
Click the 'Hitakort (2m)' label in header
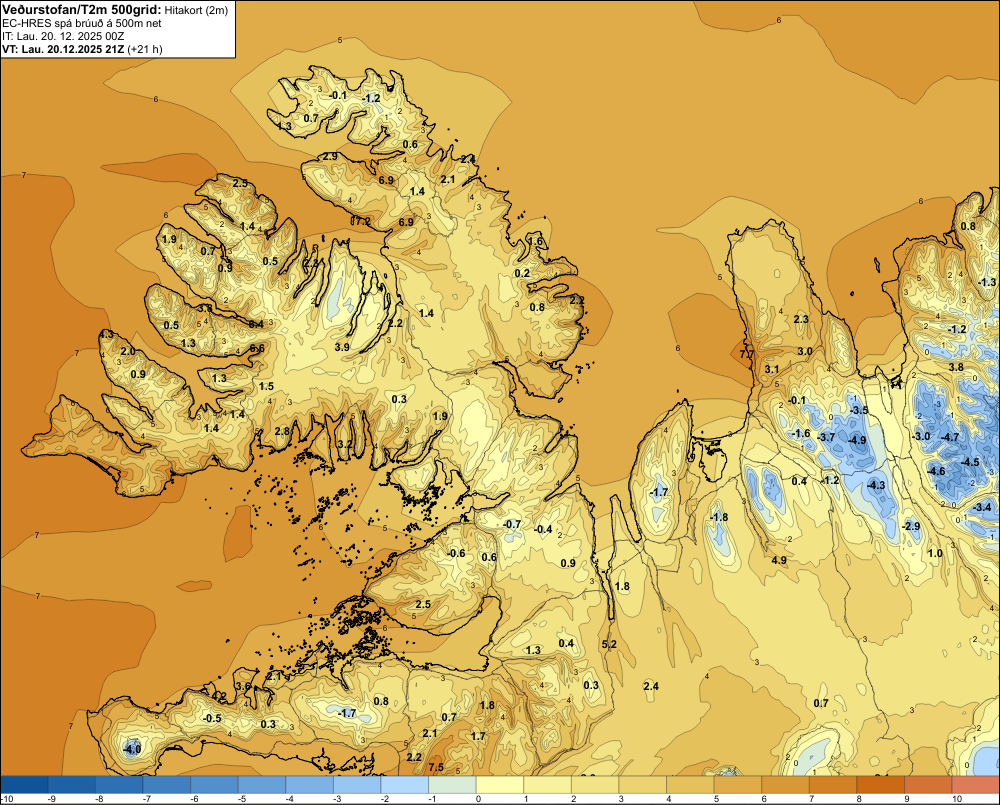point(196,10)
